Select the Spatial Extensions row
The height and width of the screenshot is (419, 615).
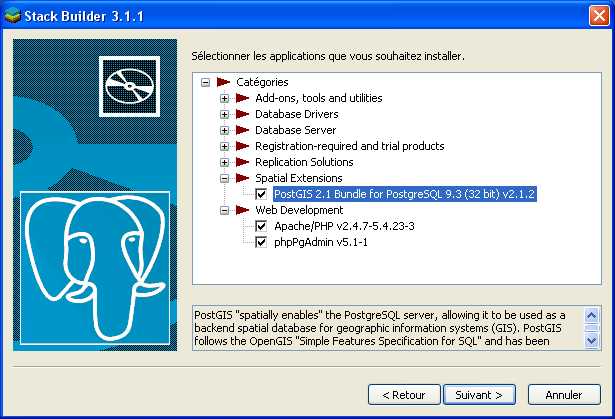point(298,178)
